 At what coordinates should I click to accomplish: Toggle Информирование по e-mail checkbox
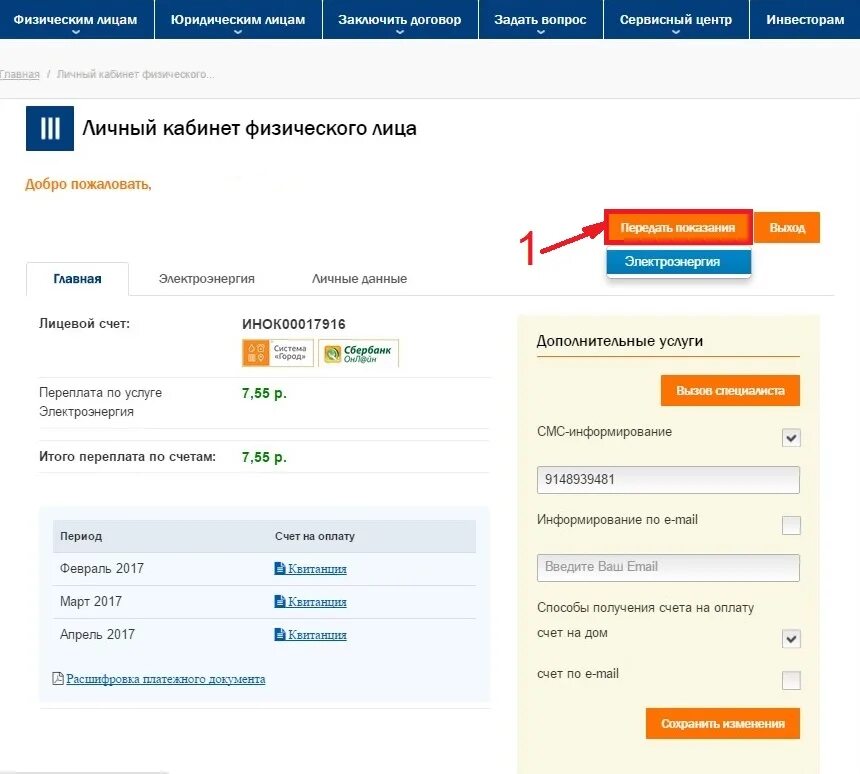(x=791, y=526)
